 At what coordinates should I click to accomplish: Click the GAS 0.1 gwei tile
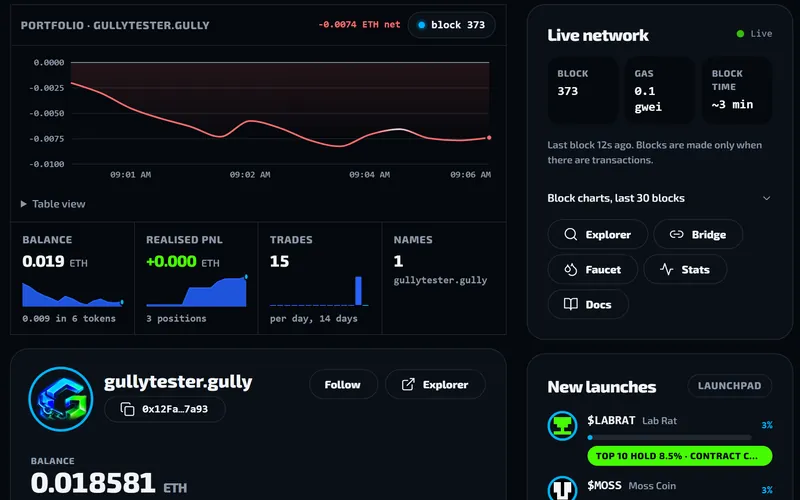coord(660,90)
